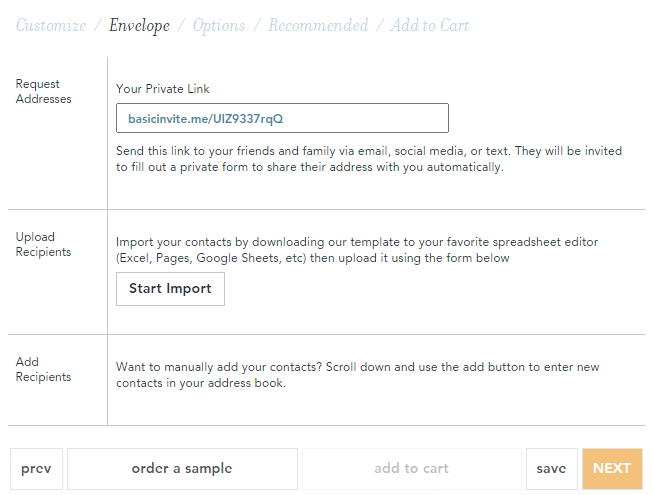Click order a sample button
This screenshot has width=653, height=495.
coord(182,469)
